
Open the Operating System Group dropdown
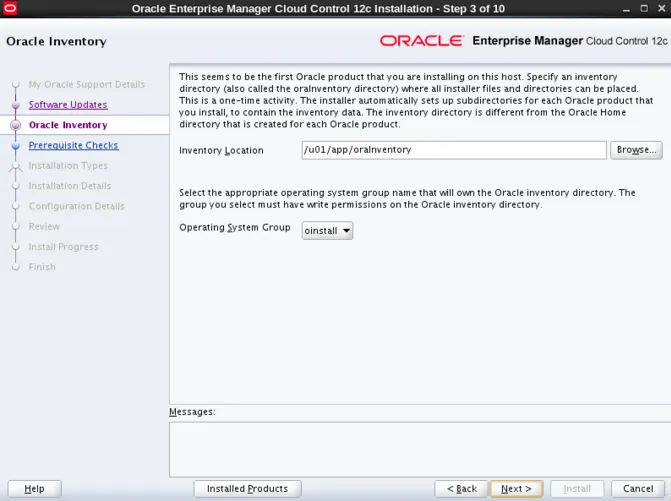point(327,231)
